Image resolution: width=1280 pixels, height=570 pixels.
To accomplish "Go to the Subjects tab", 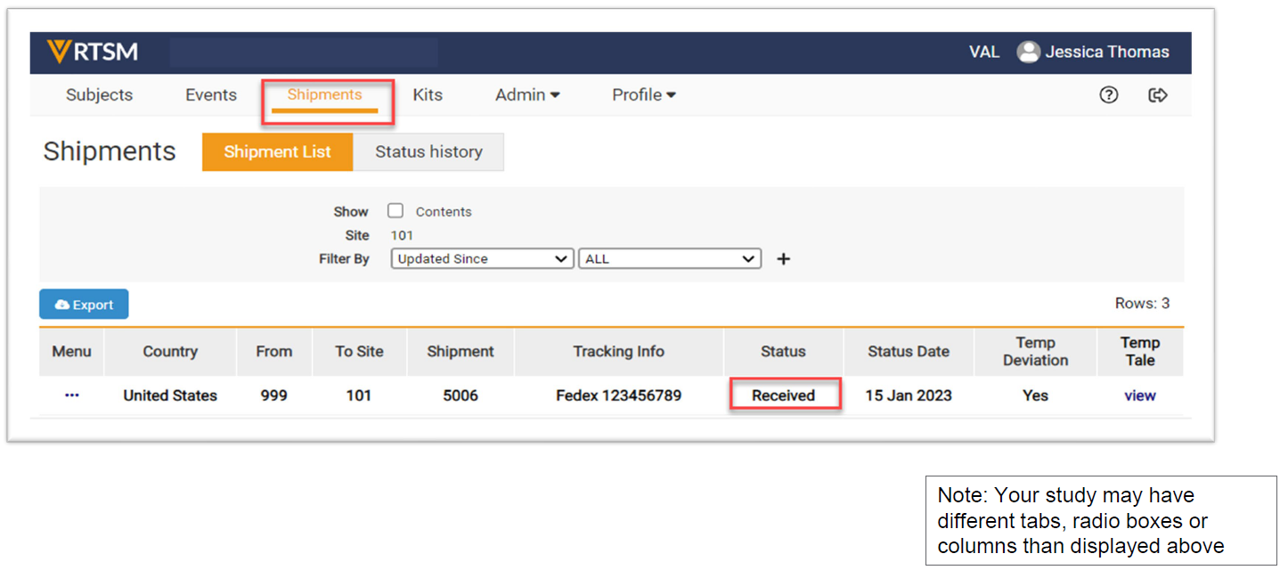I will point(99,95).
